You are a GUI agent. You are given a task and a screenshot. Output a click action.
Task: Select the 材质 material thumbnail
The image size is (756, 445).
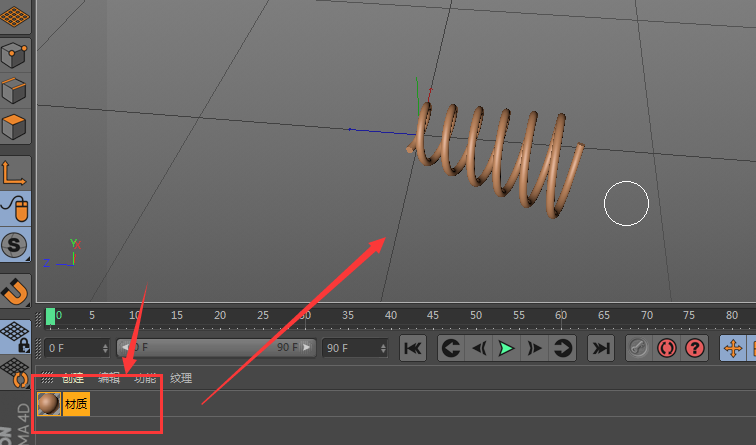click(48, 404)
